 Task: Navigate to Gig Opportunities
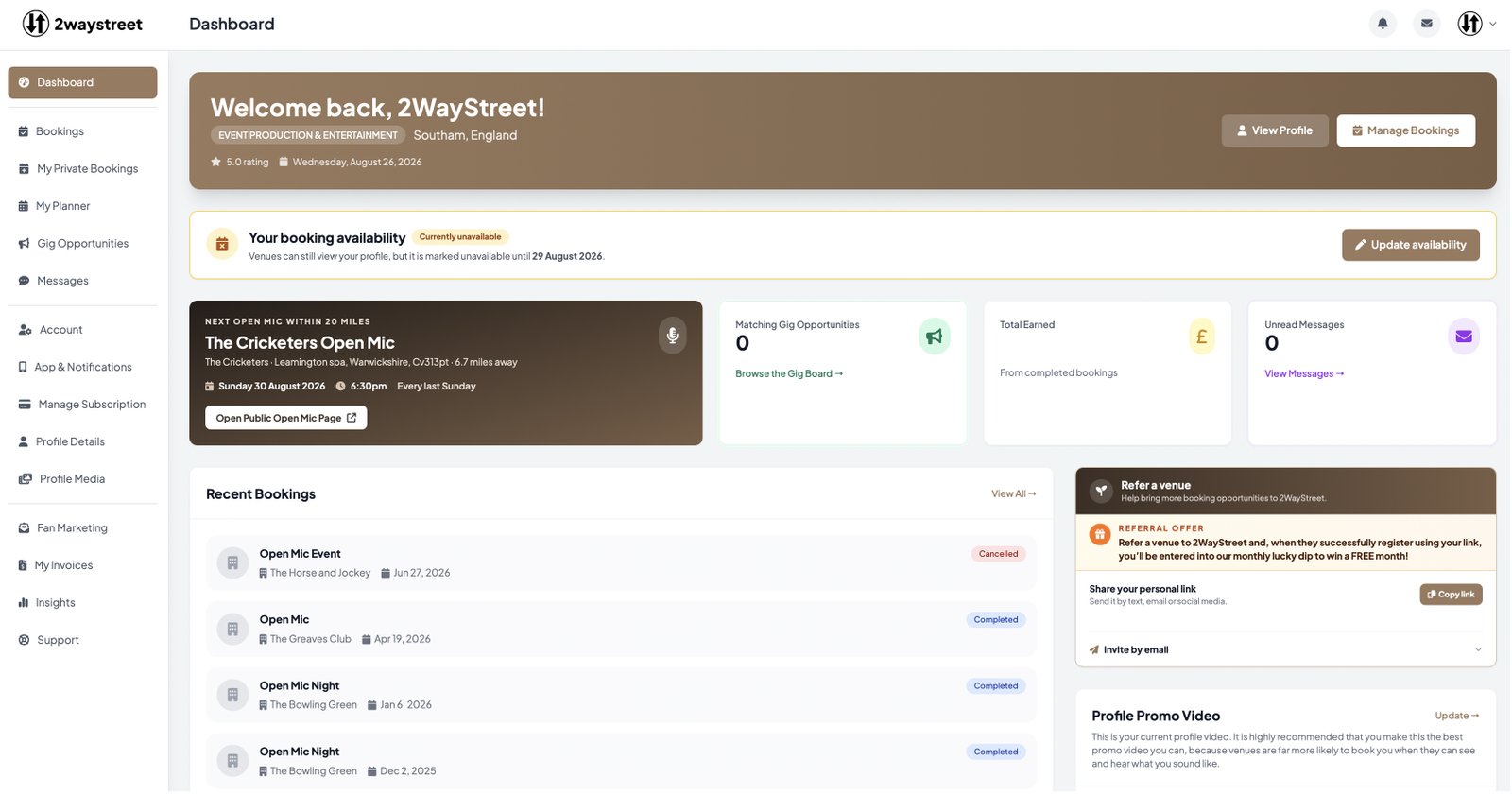[82, 243]
